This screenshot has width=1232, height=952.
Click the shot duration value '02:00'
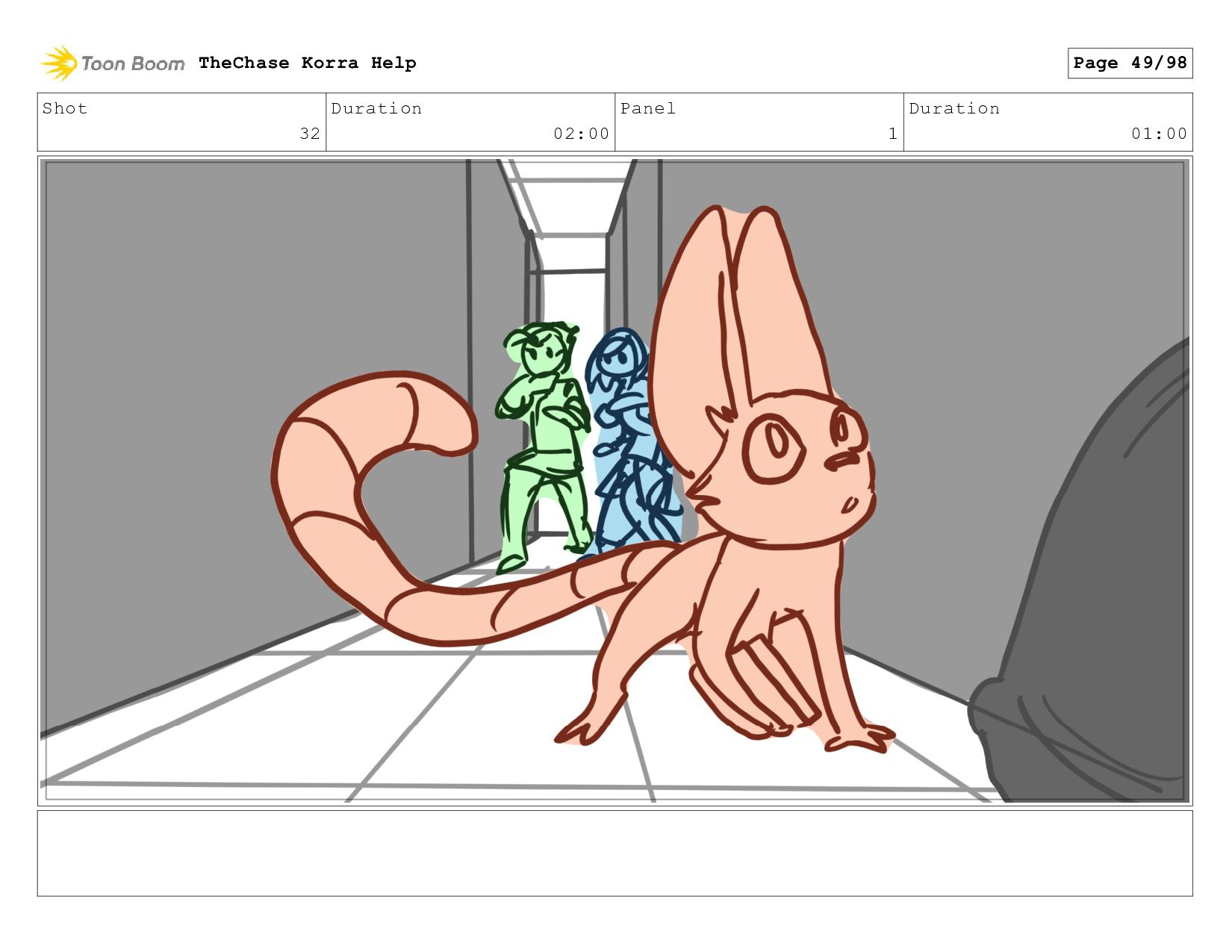(x=581, y=134)
